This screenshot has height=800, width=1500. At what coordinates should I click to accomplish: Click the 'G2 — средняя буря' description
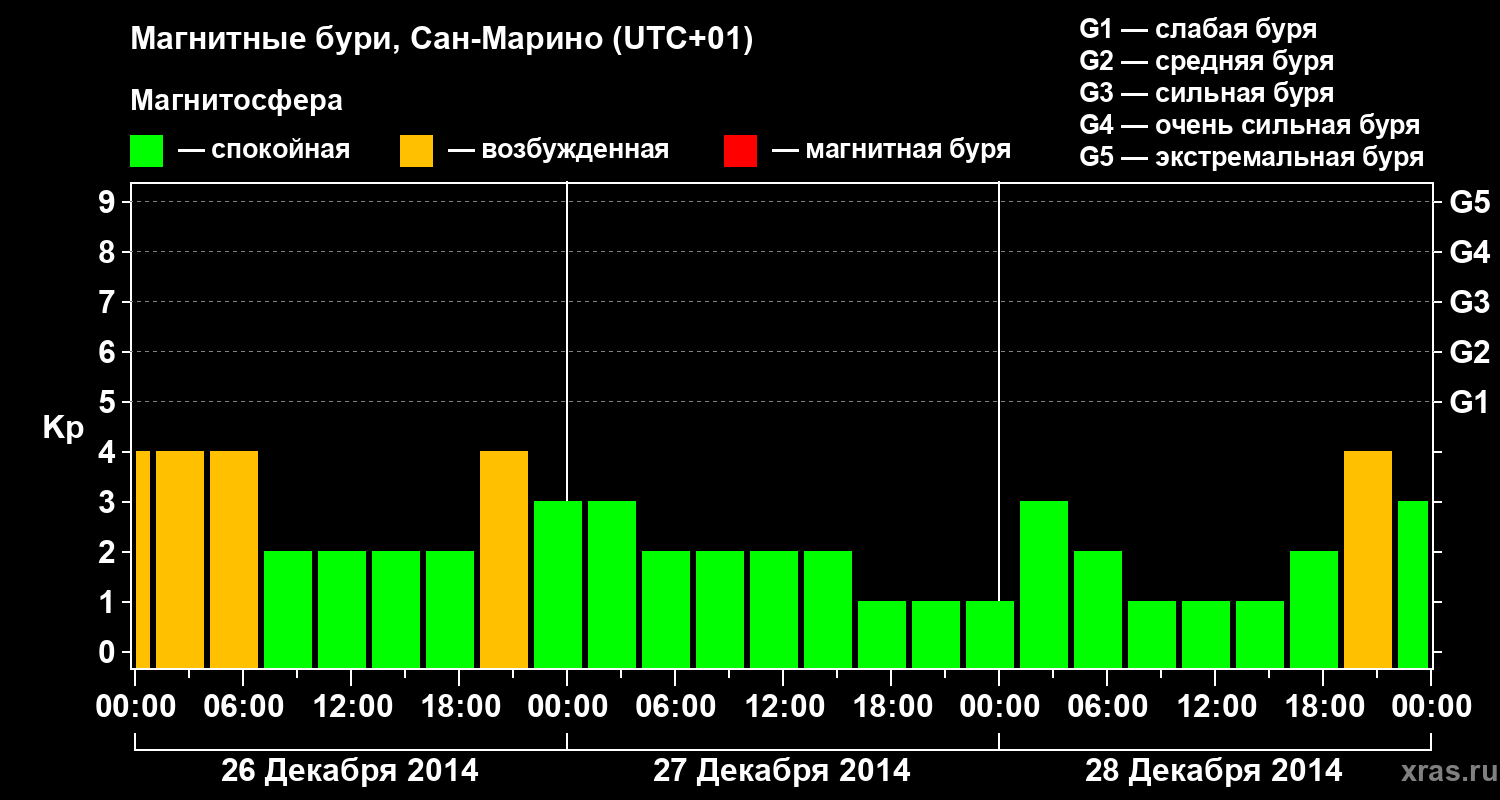point(1206,61)
